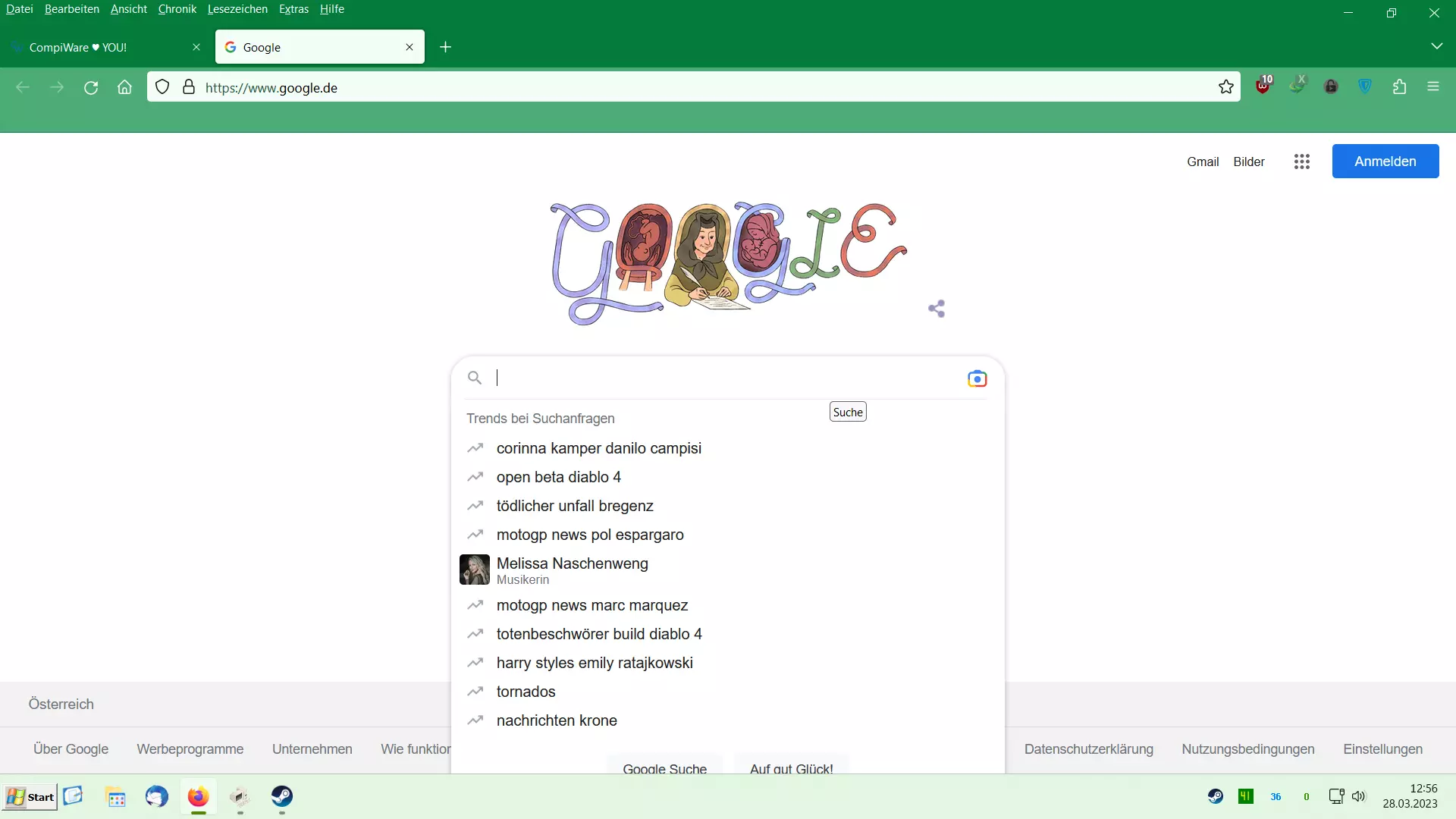The width and height of the screenshot is (1456, 819).
Task: Click the padlock site info icon
Action: (x=189, y=87)
